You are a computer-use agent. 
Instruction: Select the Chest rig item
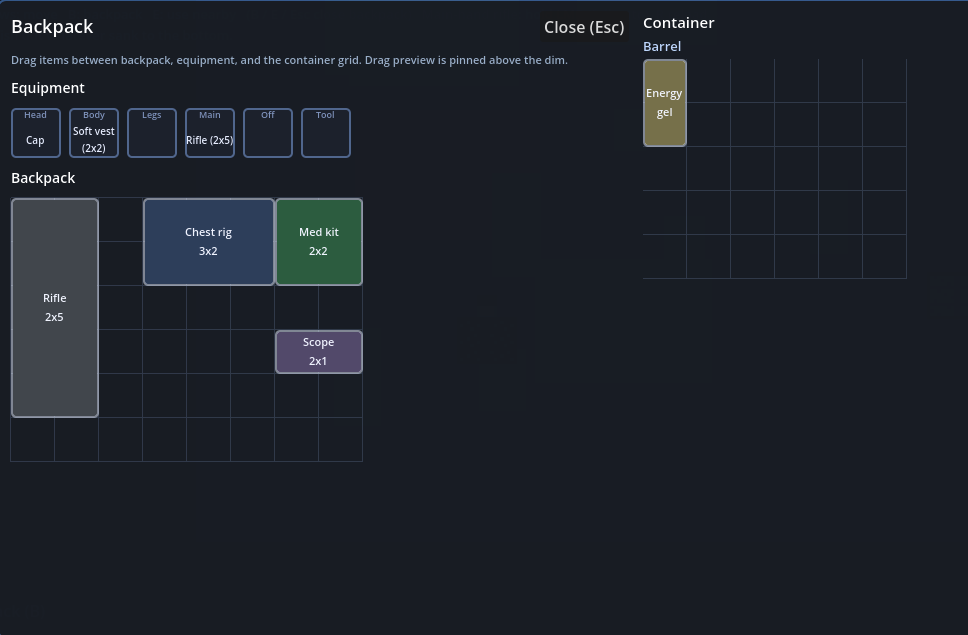point(208,242)
